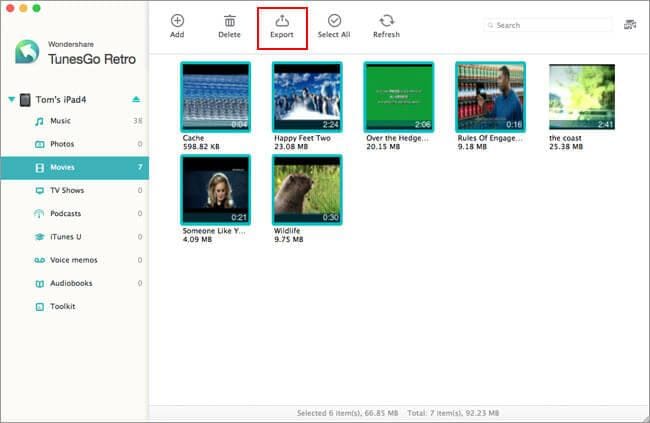Click the '4.09 MB' size text
650x423 pixels.
[x=197, y=239]
